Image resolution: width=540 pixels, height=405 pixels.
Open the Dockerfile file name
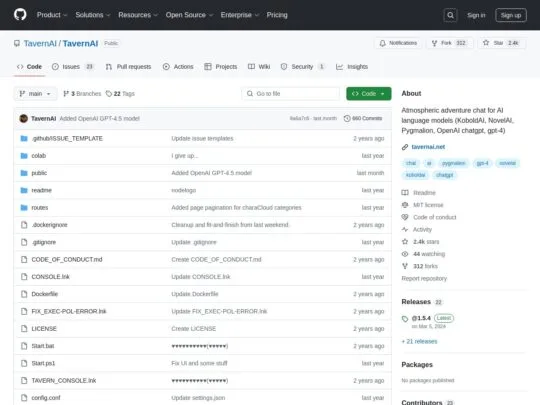click(x=45, y=294)
